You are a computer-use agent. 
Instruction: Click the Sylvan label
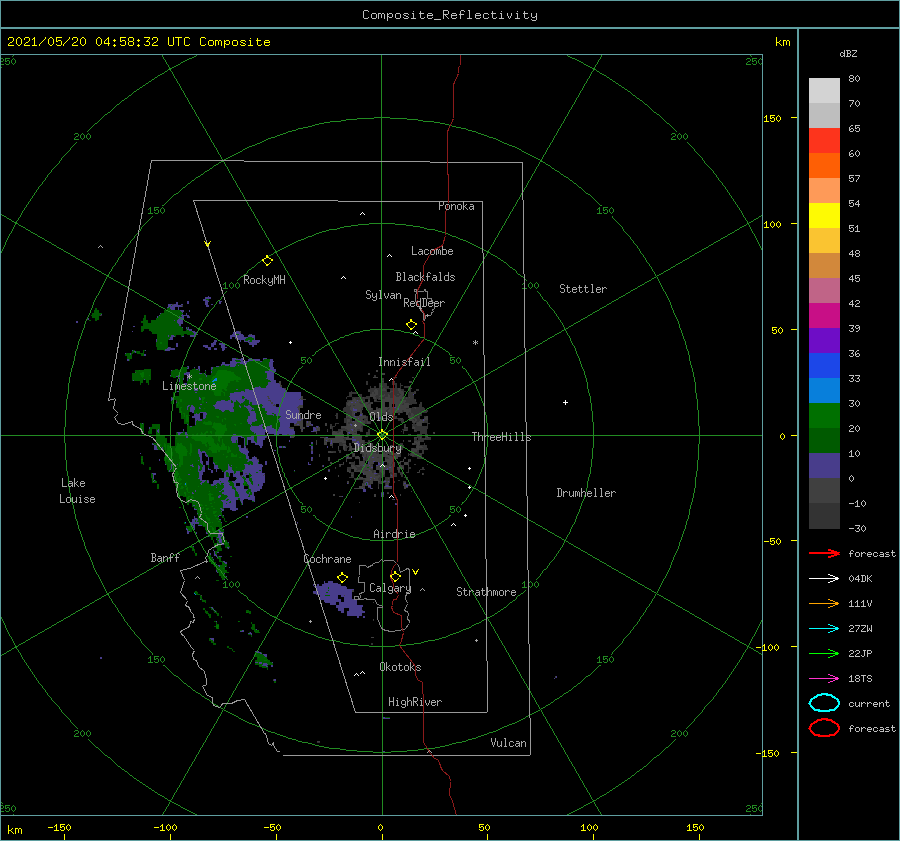[x=383, y=295]
